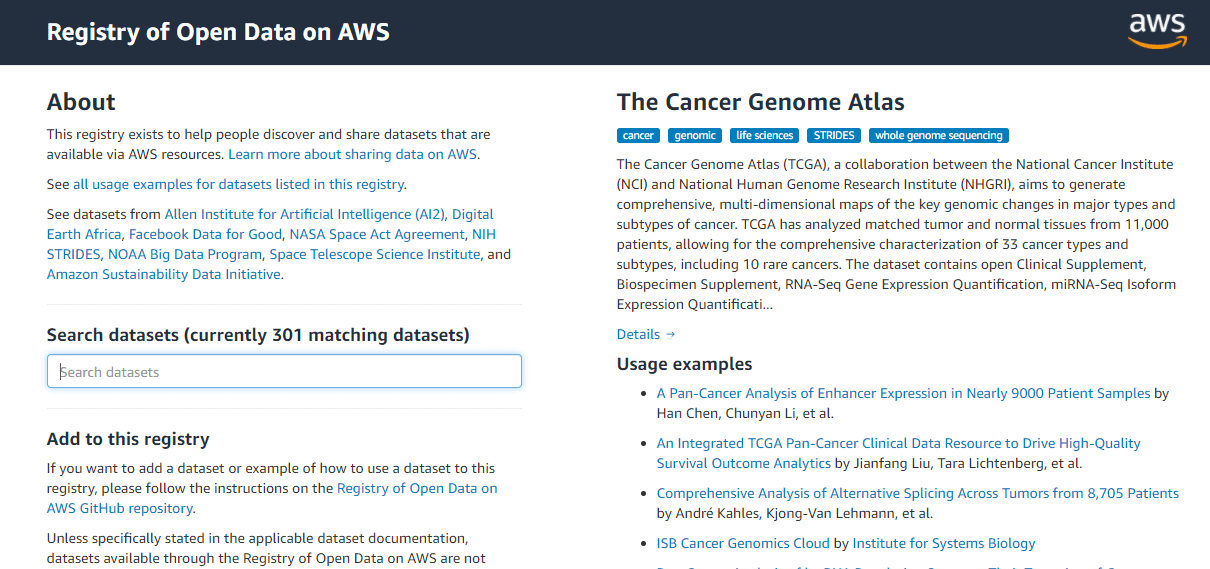Open NASA Space Act Agreement link

(378, 234)
